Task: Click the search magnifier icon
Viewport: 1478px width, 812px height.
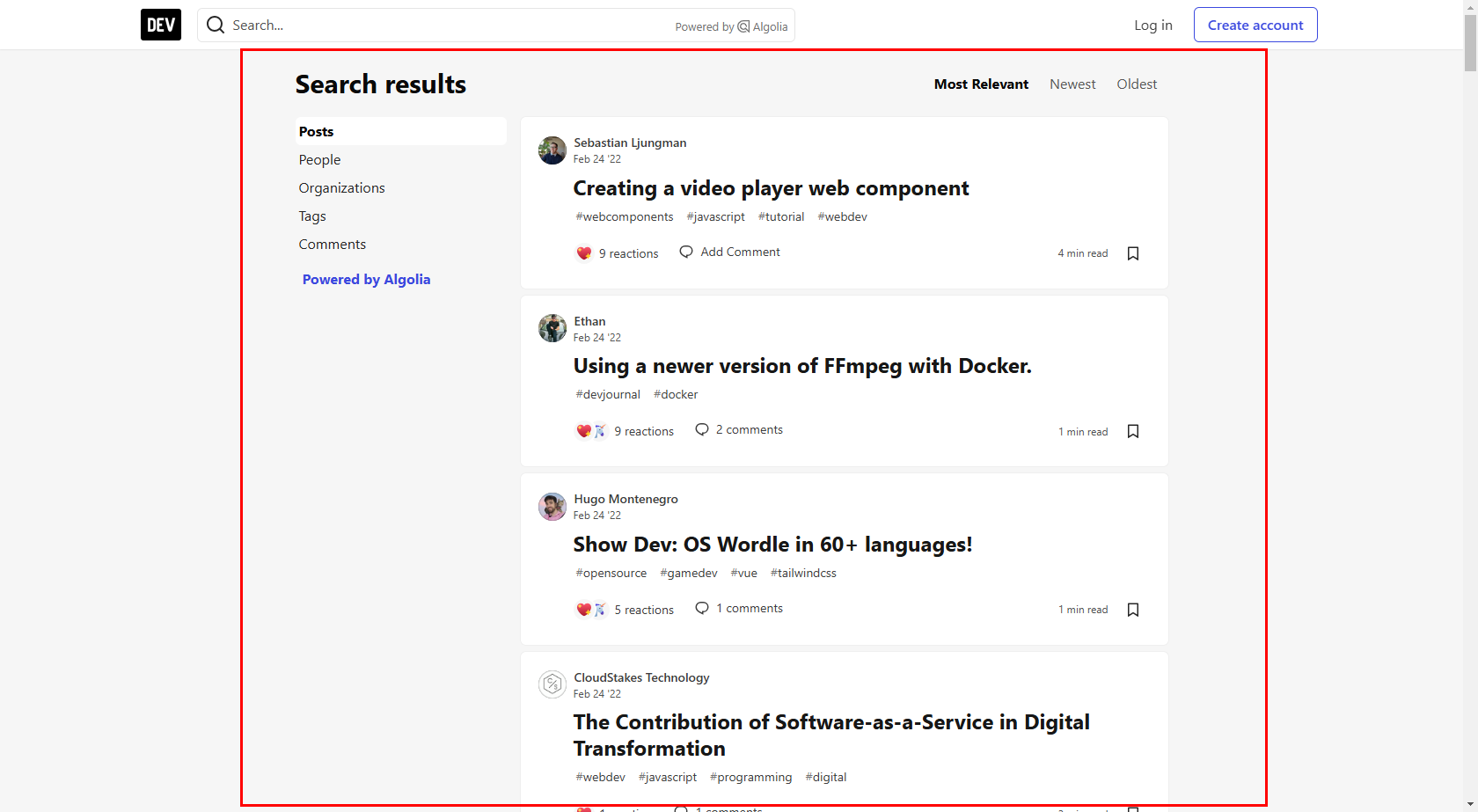Action: tap(216, 25)
